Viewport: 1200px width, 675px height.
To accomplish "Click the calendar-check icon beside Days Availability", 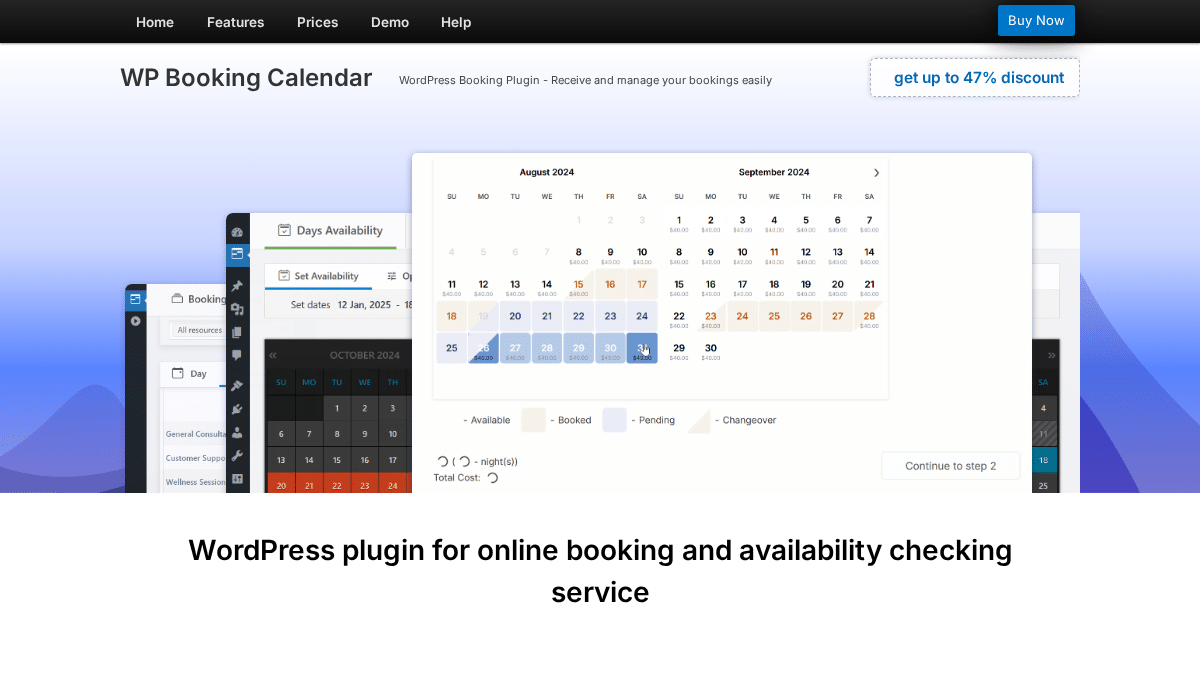I will (x=284, y=230).
